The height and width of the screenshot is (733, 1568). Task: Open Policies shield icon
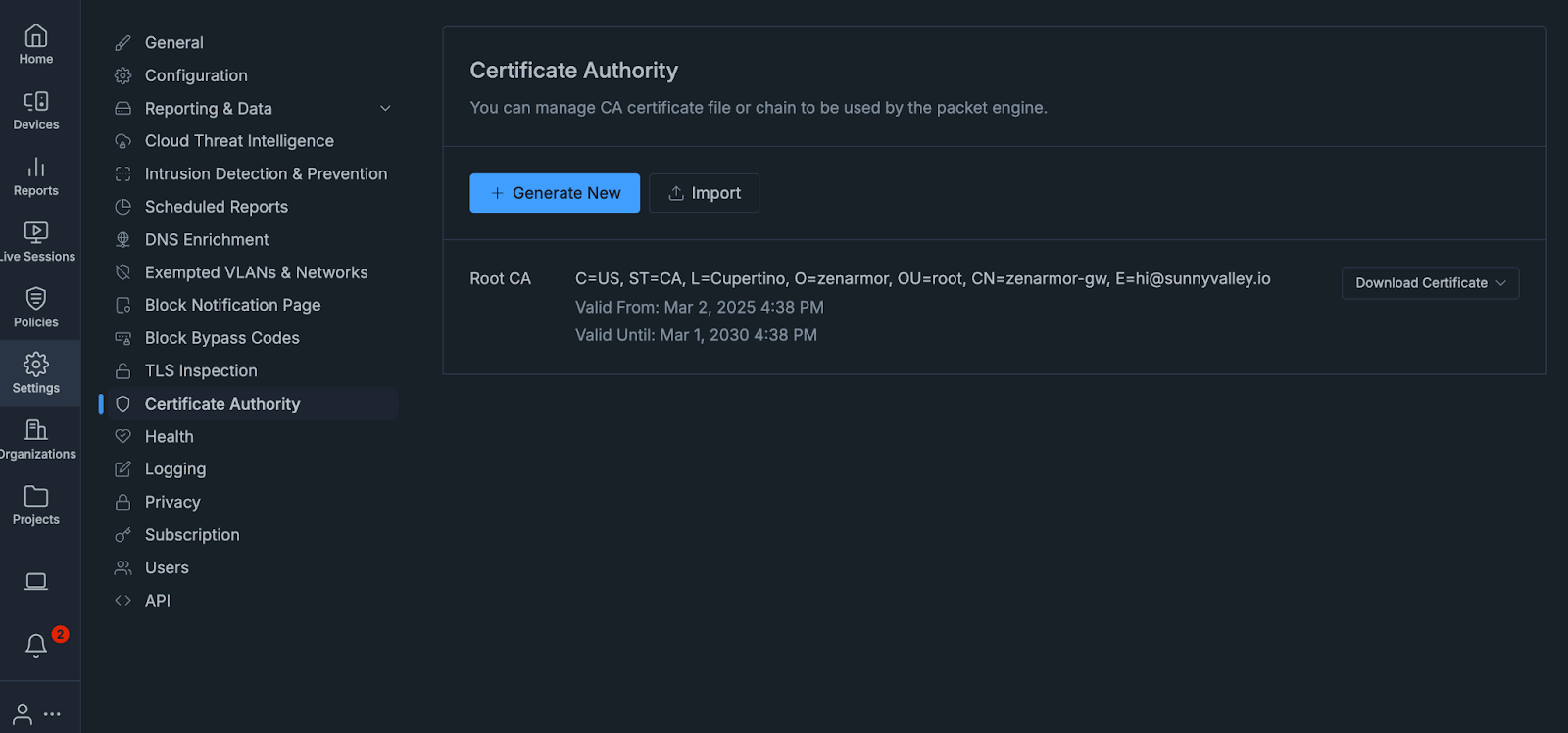(36, 307)
